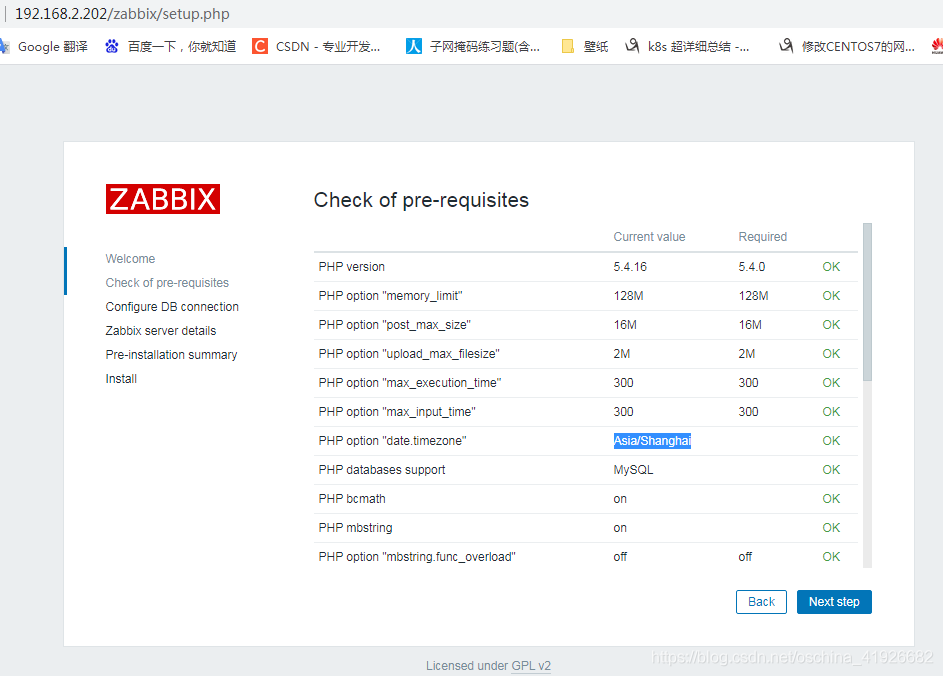Select Pre-installation summary step
Image resolution: width=943 pixels, height=676 pixels.
tap(171, 355)
